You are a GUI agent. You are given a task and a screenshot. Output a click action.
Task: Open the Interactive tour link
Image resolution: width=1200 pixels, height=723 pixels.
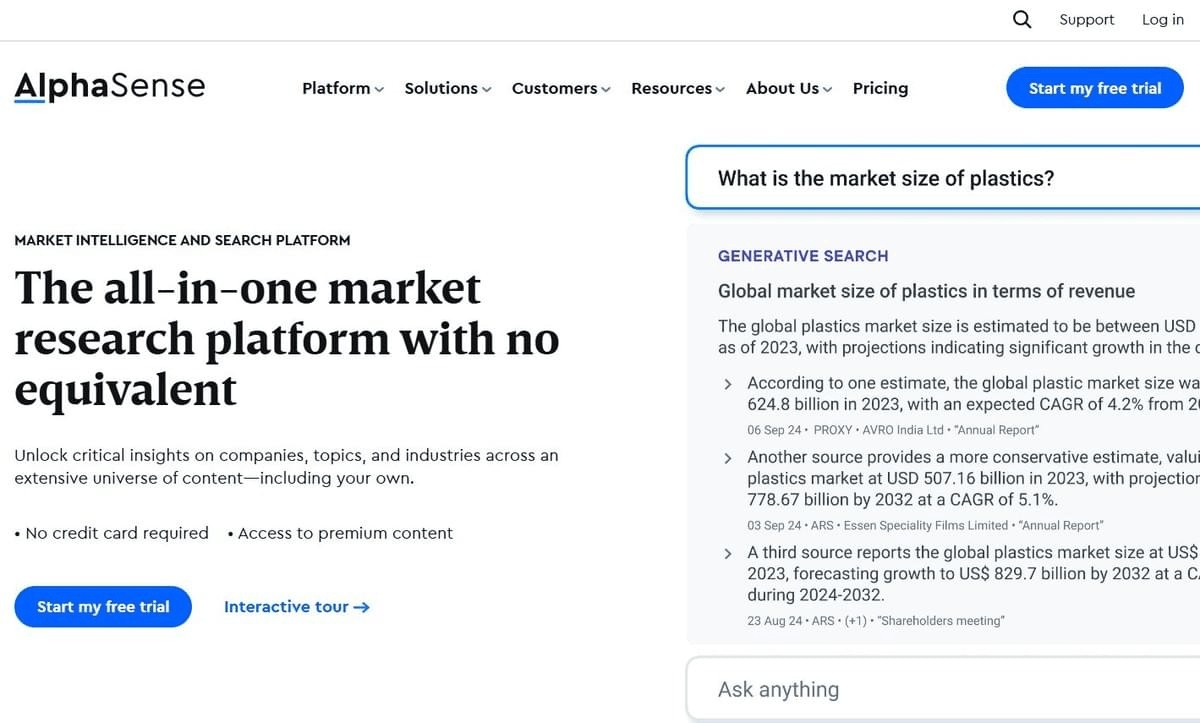pyautogui.click(x=297, y=607)
